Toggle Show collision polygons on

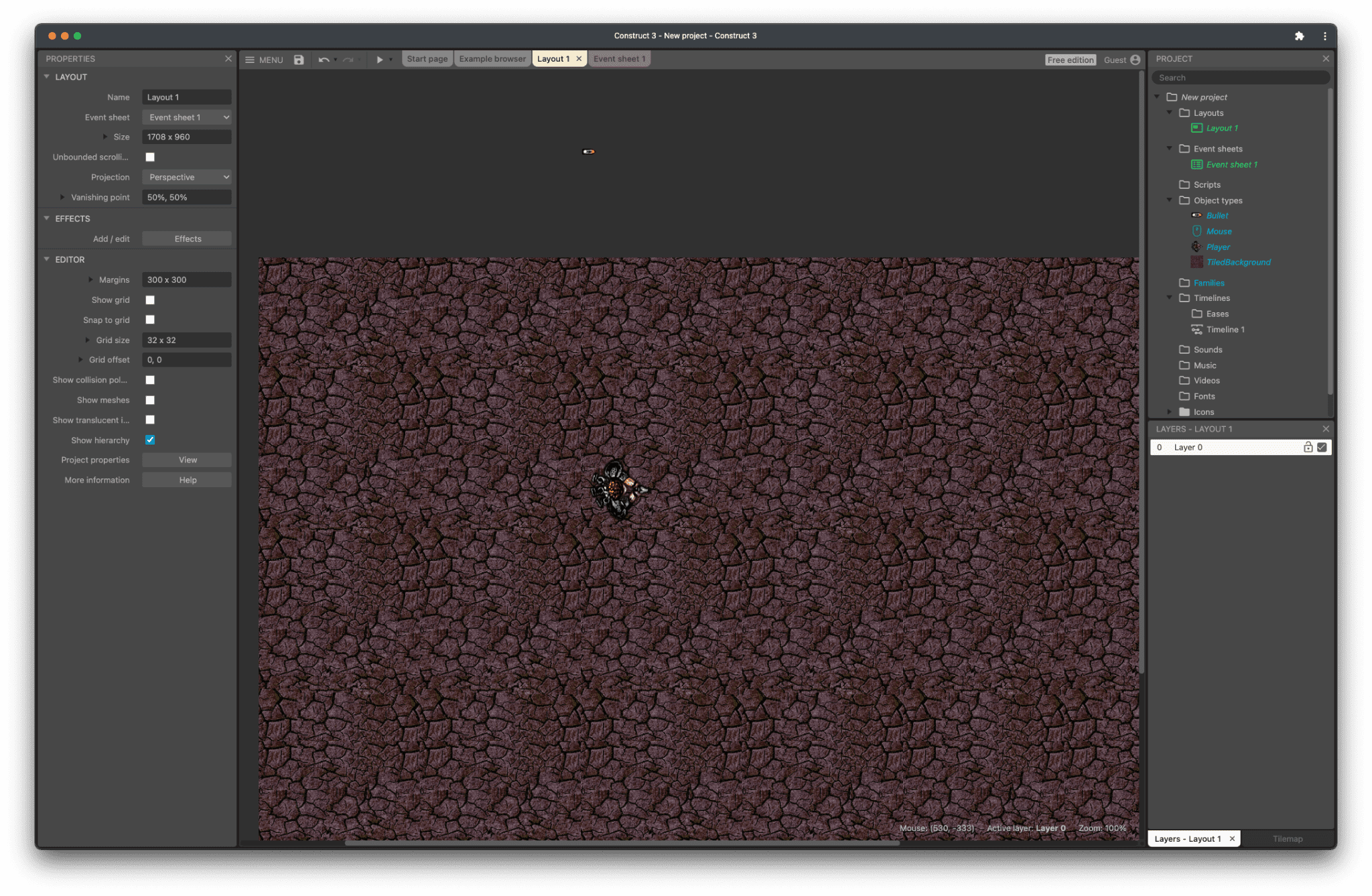click(151, 380)
